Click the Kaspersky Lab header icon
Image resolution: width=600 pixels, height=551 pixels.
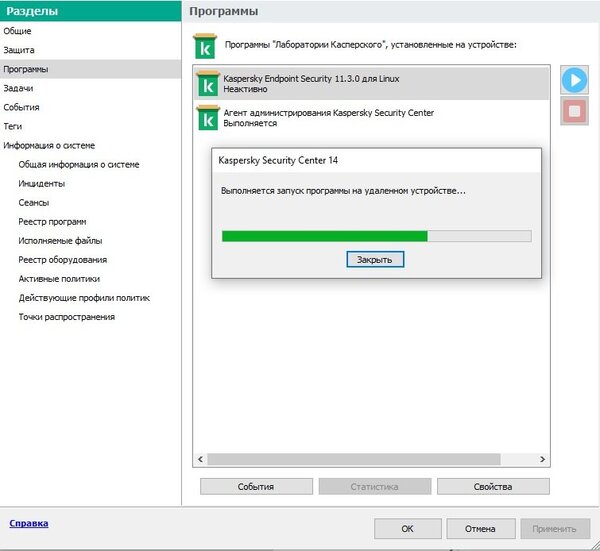[205, 46]
